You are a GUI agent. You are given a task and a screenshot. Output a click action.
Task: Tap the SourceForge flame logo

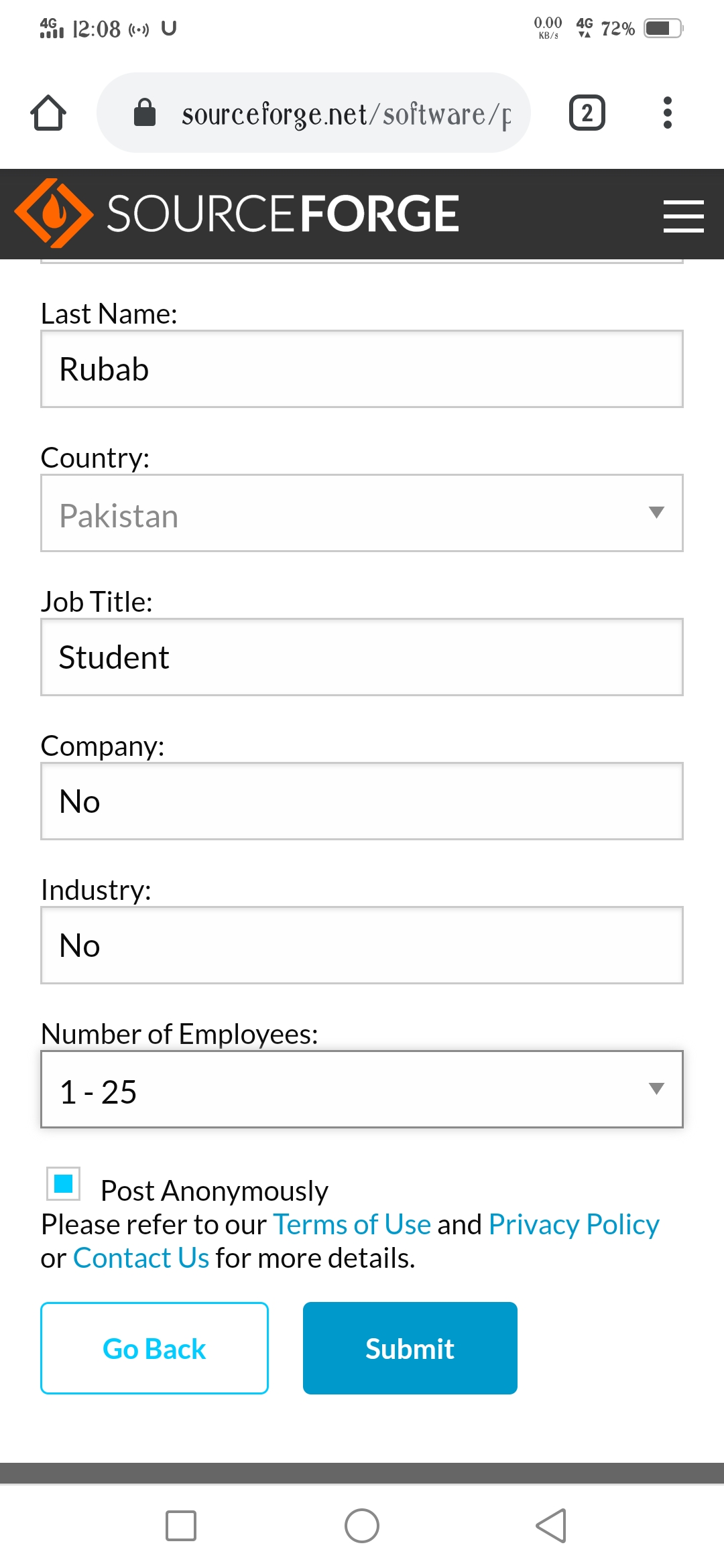pyautogui.click(x=54, y=213)
